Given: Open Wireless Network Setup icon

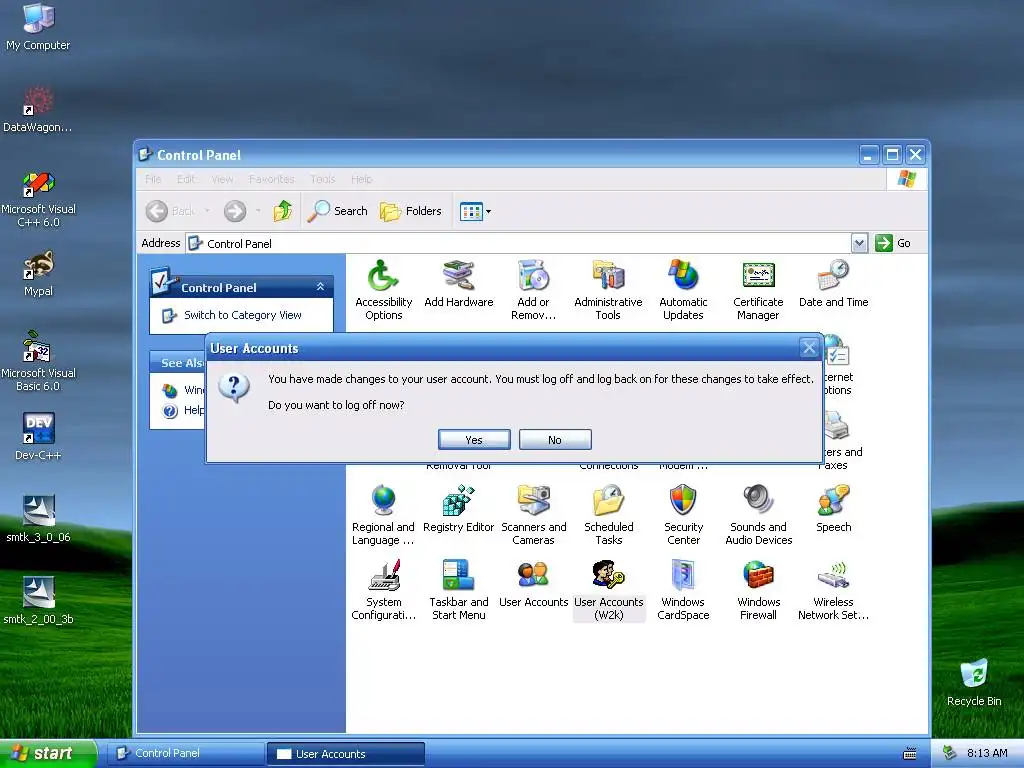Looking at the screenshot, I should click(x=833, y=590).
